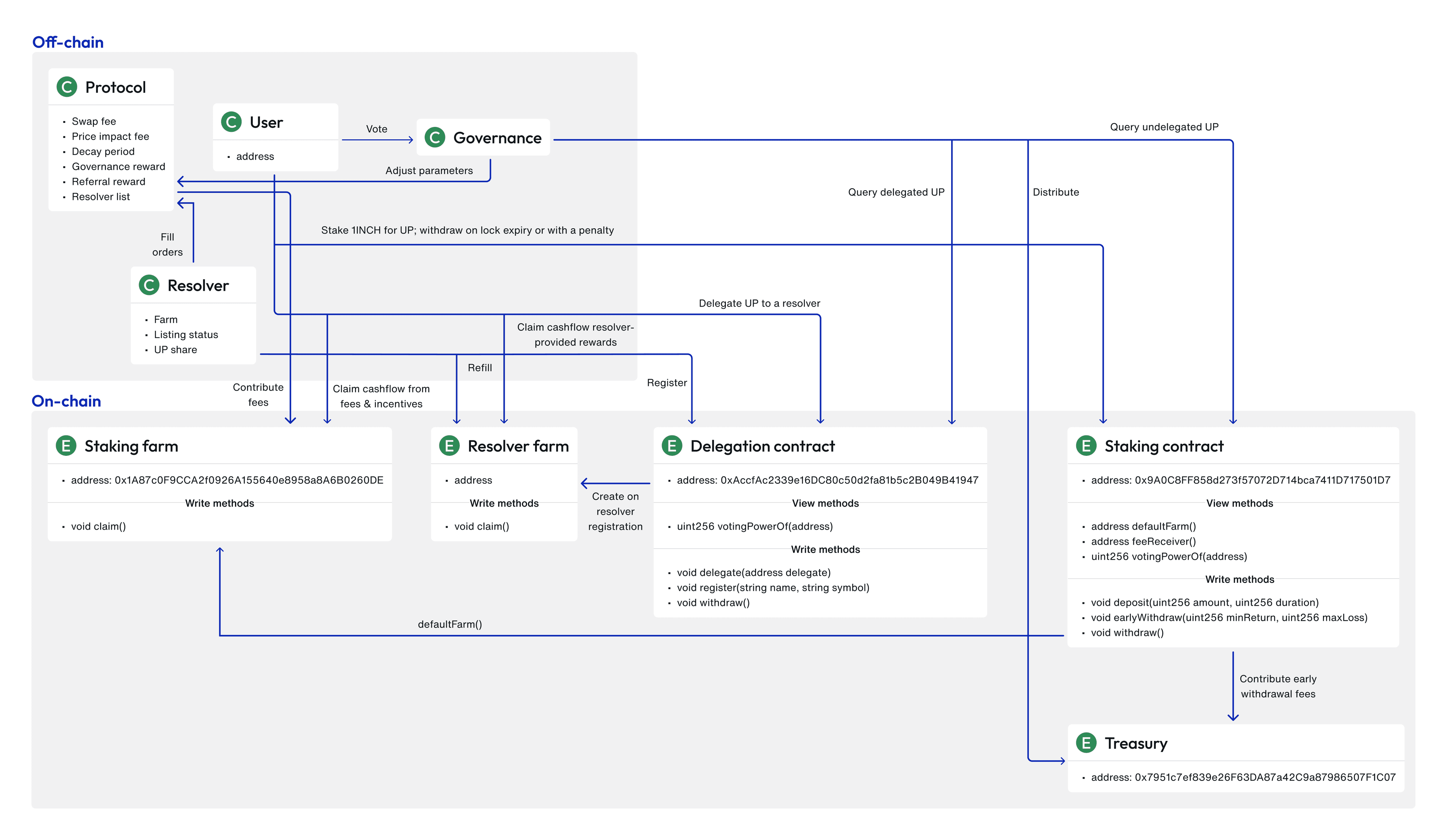Click the On-chain section heading

coord(66,401)
